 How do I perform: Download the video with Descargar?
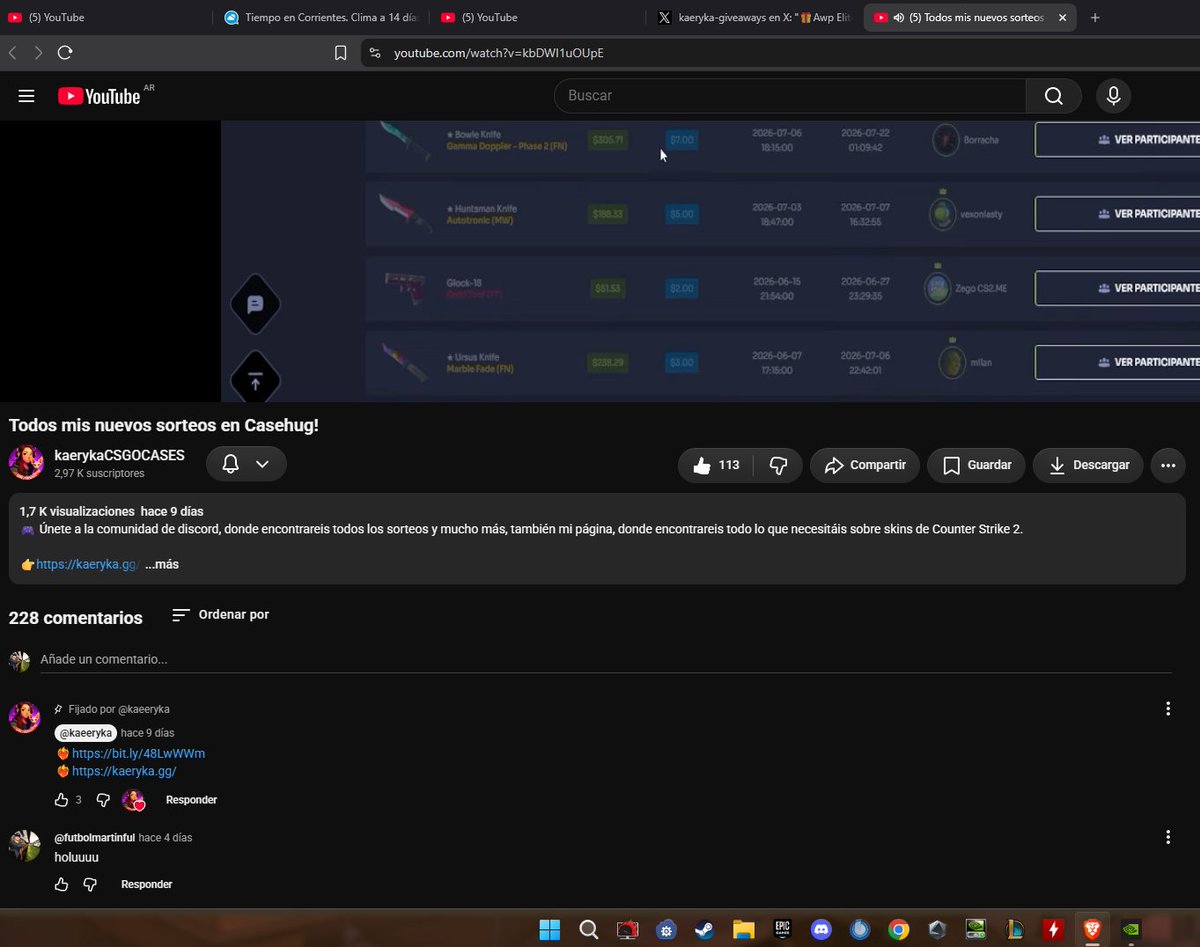(1089, 465)
